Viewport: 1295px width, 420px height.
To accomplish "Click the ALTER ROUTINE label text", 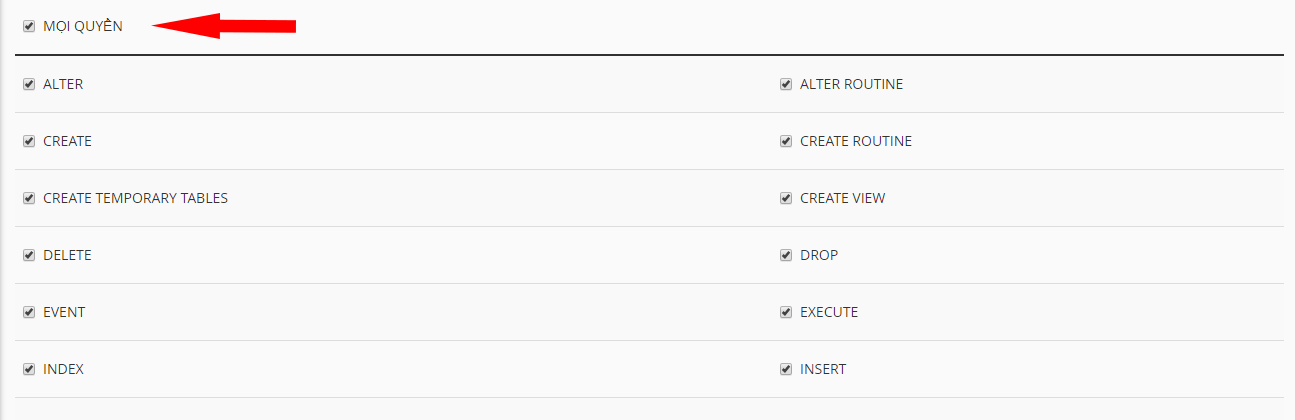I will coord(851,85).
